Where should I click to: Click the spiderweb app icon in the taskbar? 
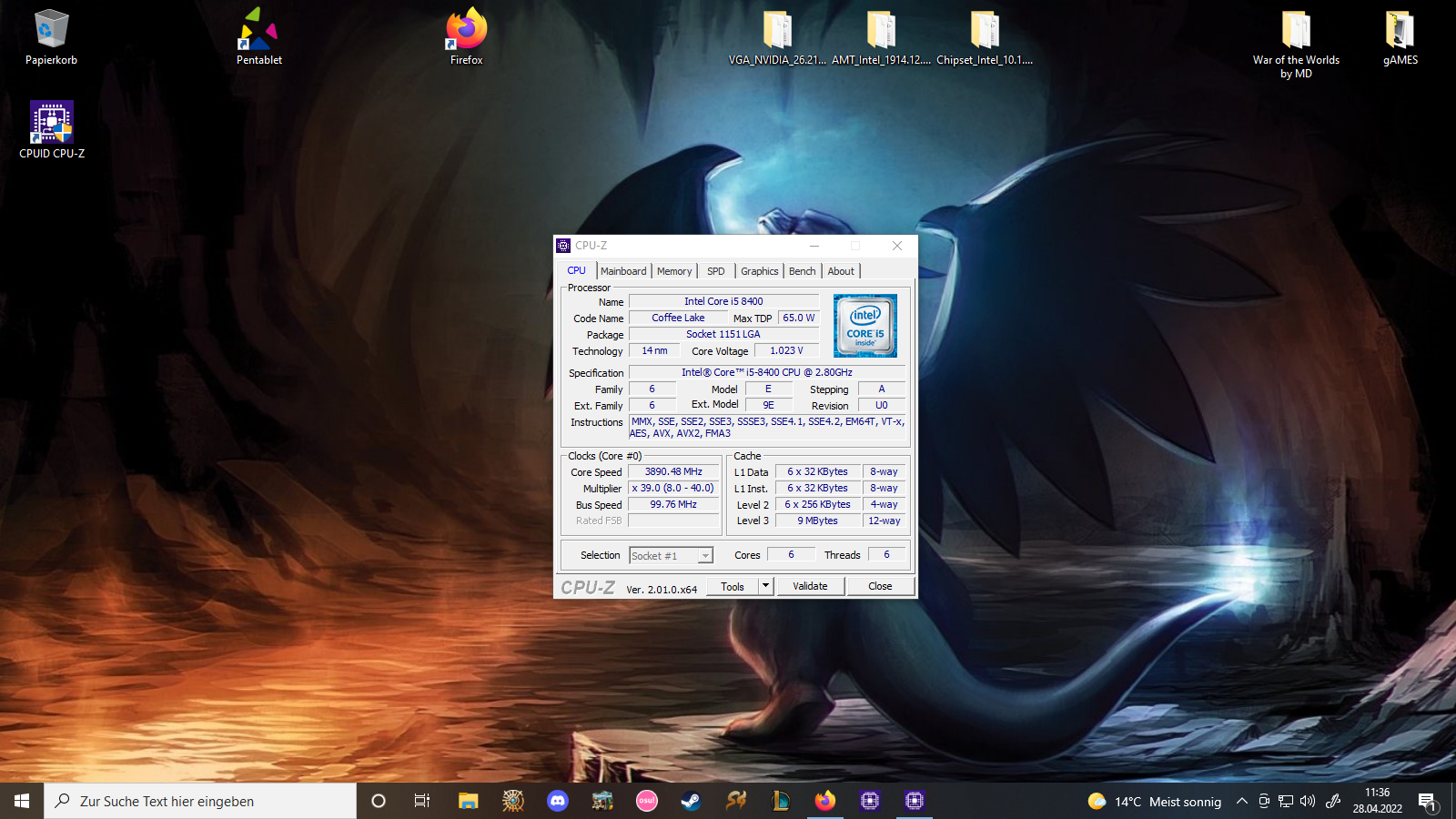pyautogui.click(x=513, y=801)
